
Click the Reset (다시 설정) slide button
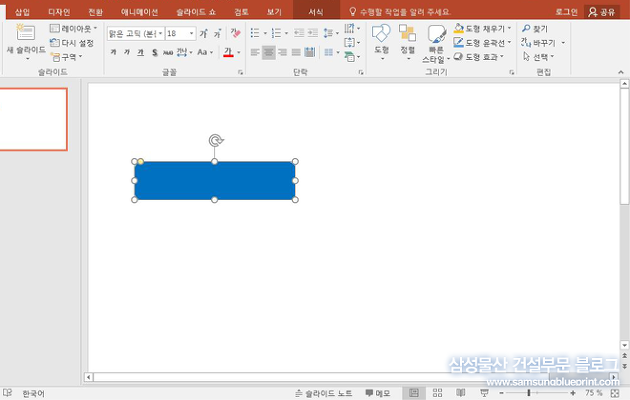click(72, 43)
